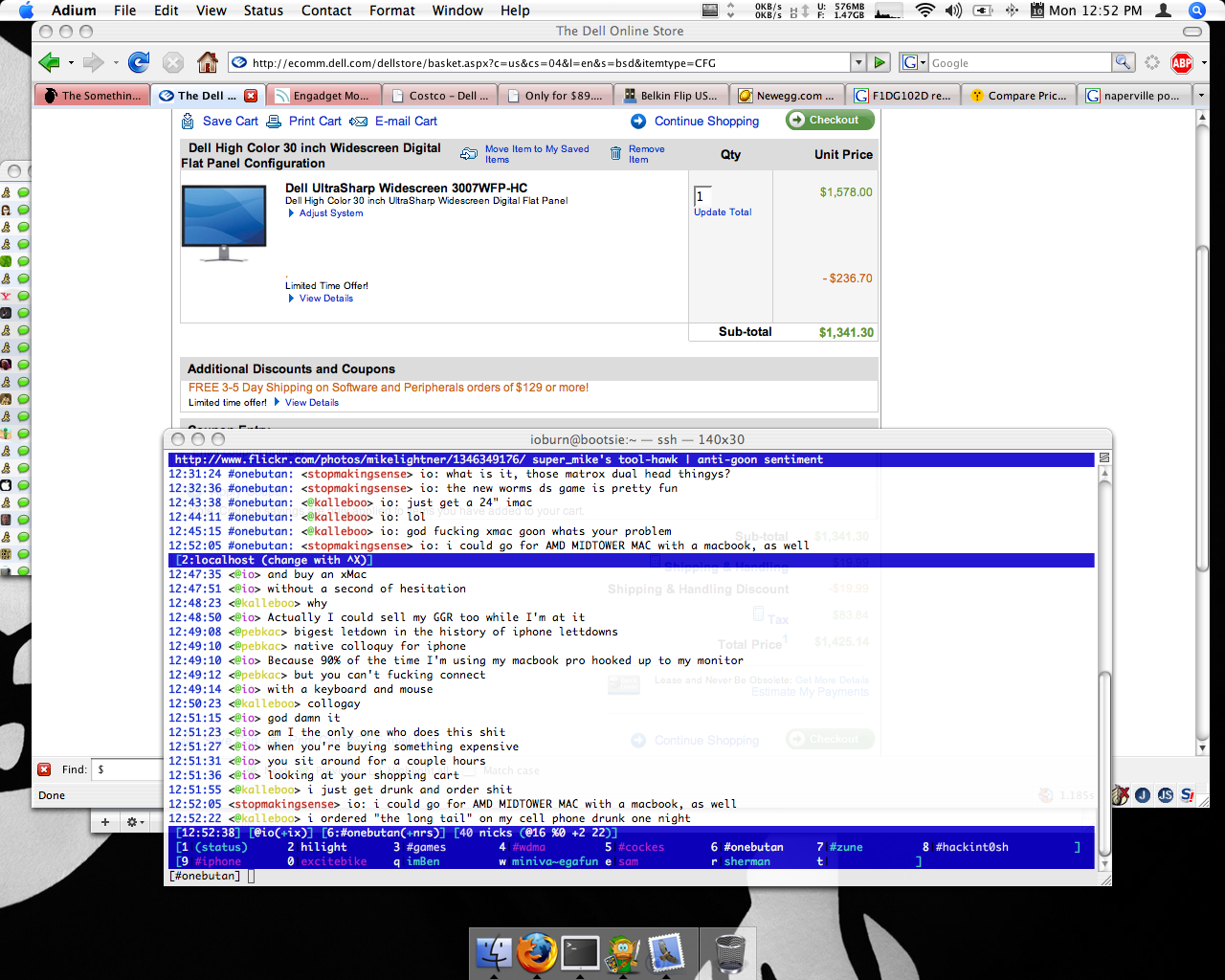Open the Format menu
The width and height of the screenshot is (1225, 980).
pyautogui.click(x=392, y=11)
